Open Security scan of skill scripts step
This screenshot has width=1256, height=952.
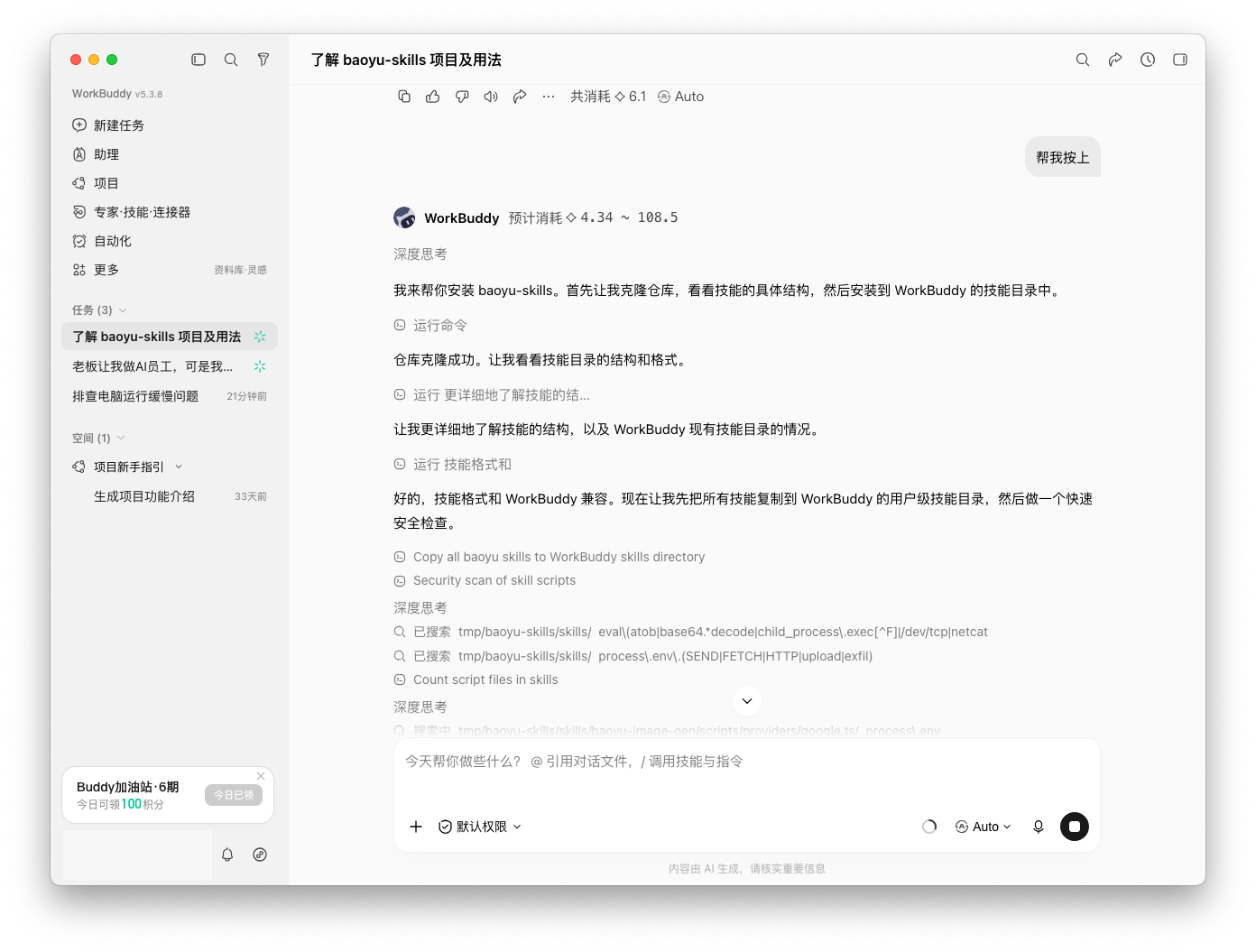point(485,580)
